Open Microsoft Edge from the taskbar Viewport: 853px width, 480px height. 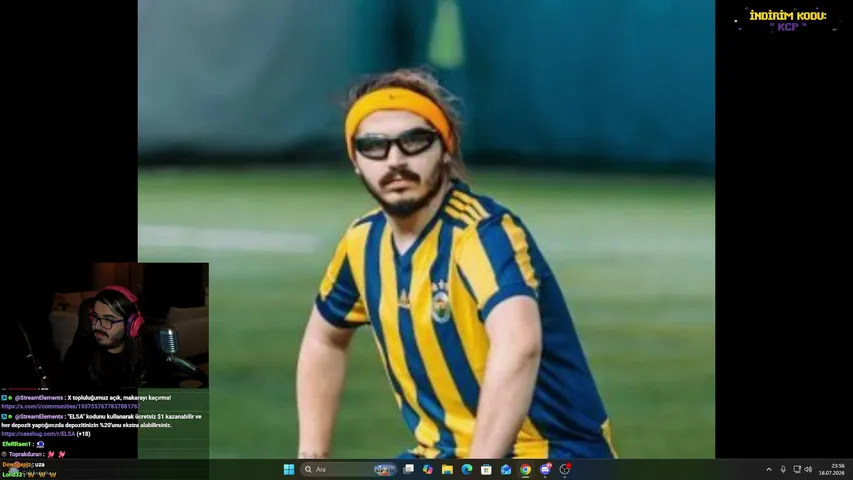[467, 469]
